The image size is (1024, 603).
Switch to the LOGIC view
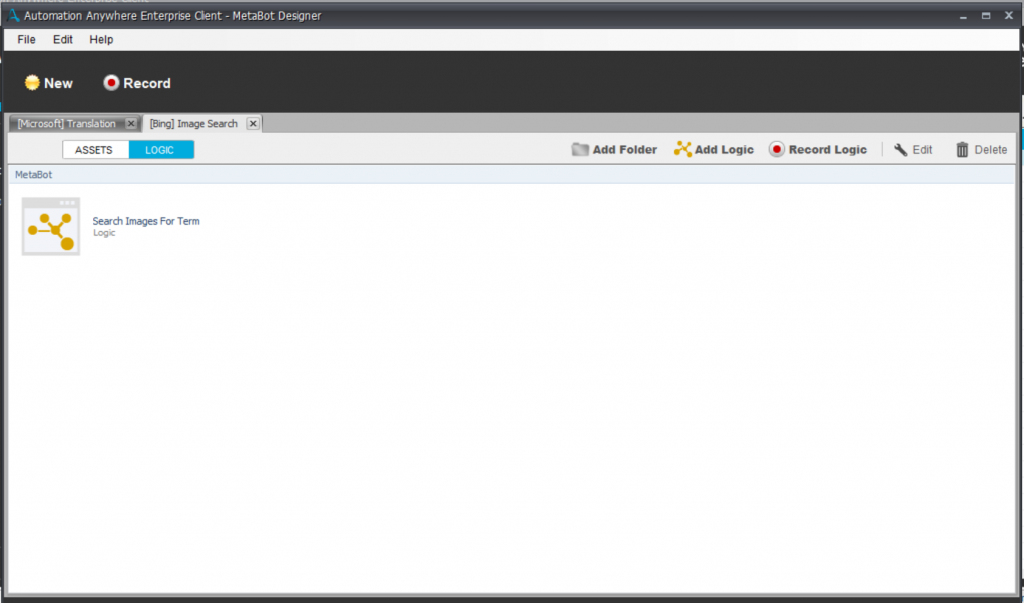(161, 150)
